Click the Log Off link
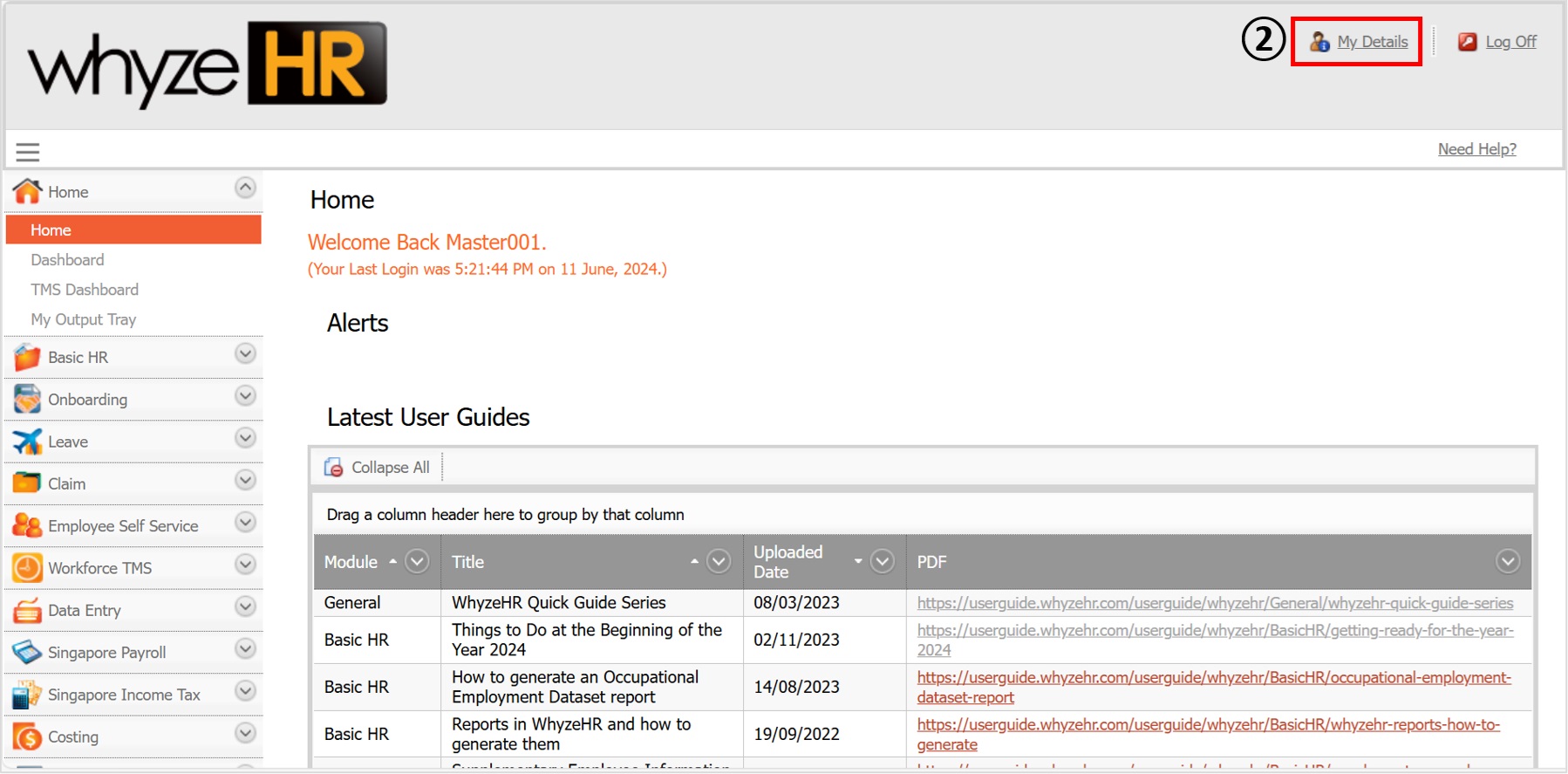This screenshot has width=1568, height=774. pos(1510,42)
